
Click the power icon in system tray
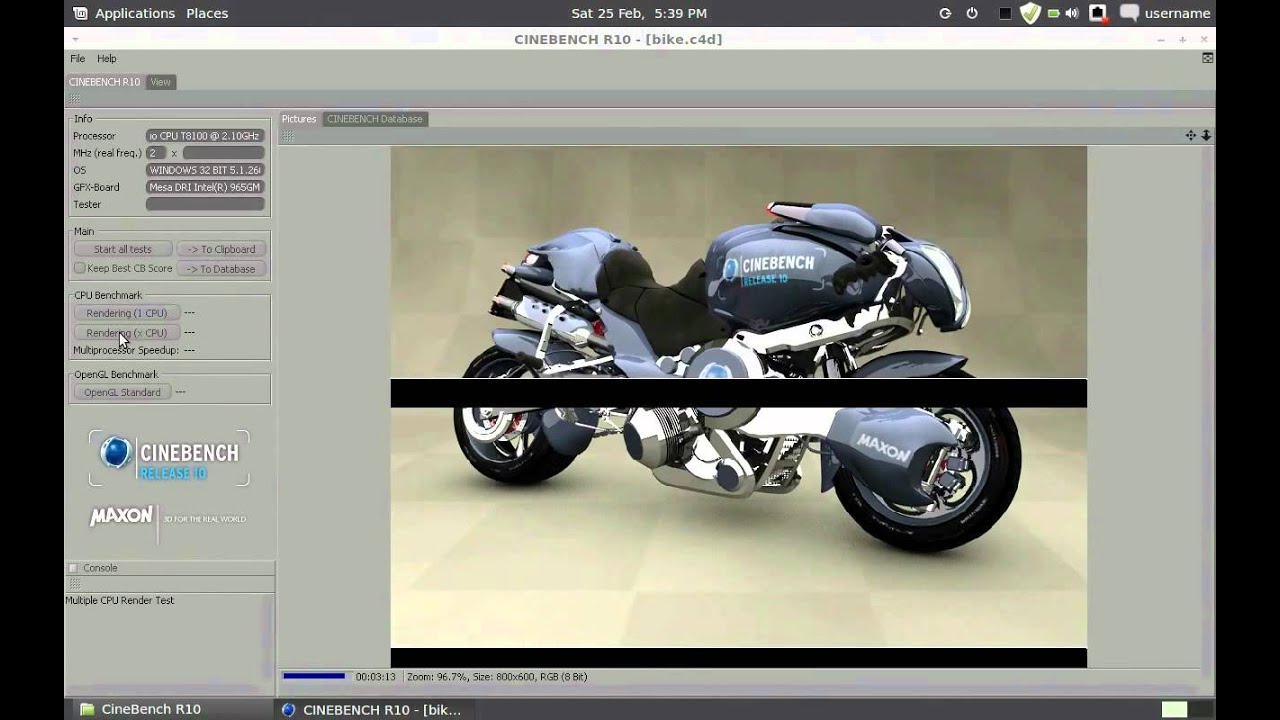(972, 13)
